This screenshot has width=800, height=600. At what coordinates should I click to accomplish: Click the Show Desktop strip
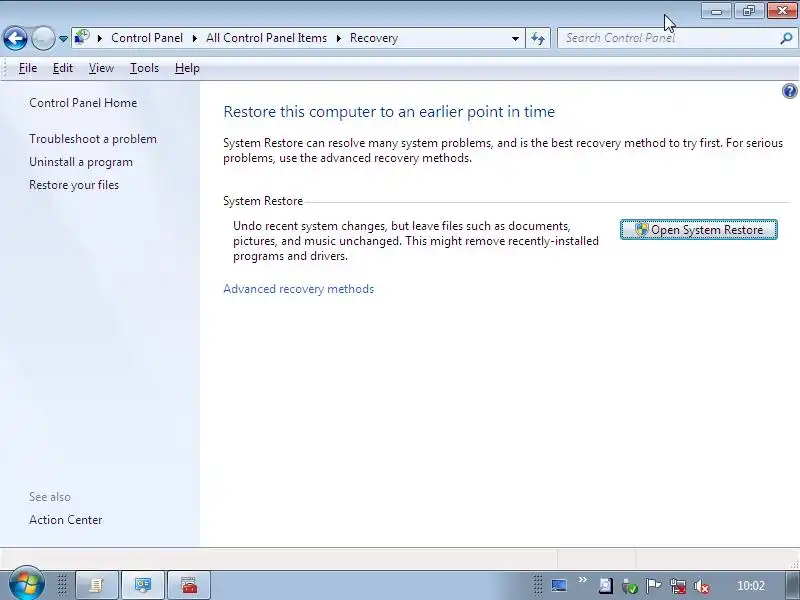791,585
